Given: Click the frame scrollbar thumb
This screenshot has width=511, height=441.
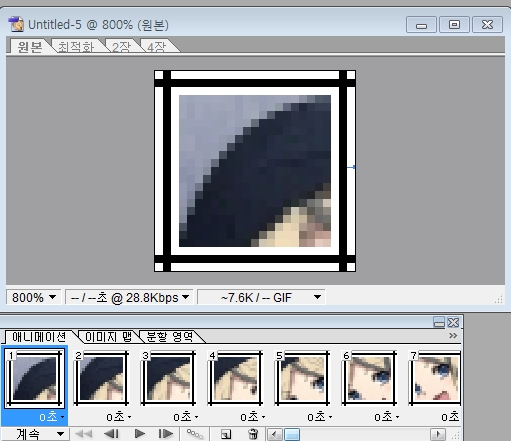Looking at the screenshot, I should [292, 434].
